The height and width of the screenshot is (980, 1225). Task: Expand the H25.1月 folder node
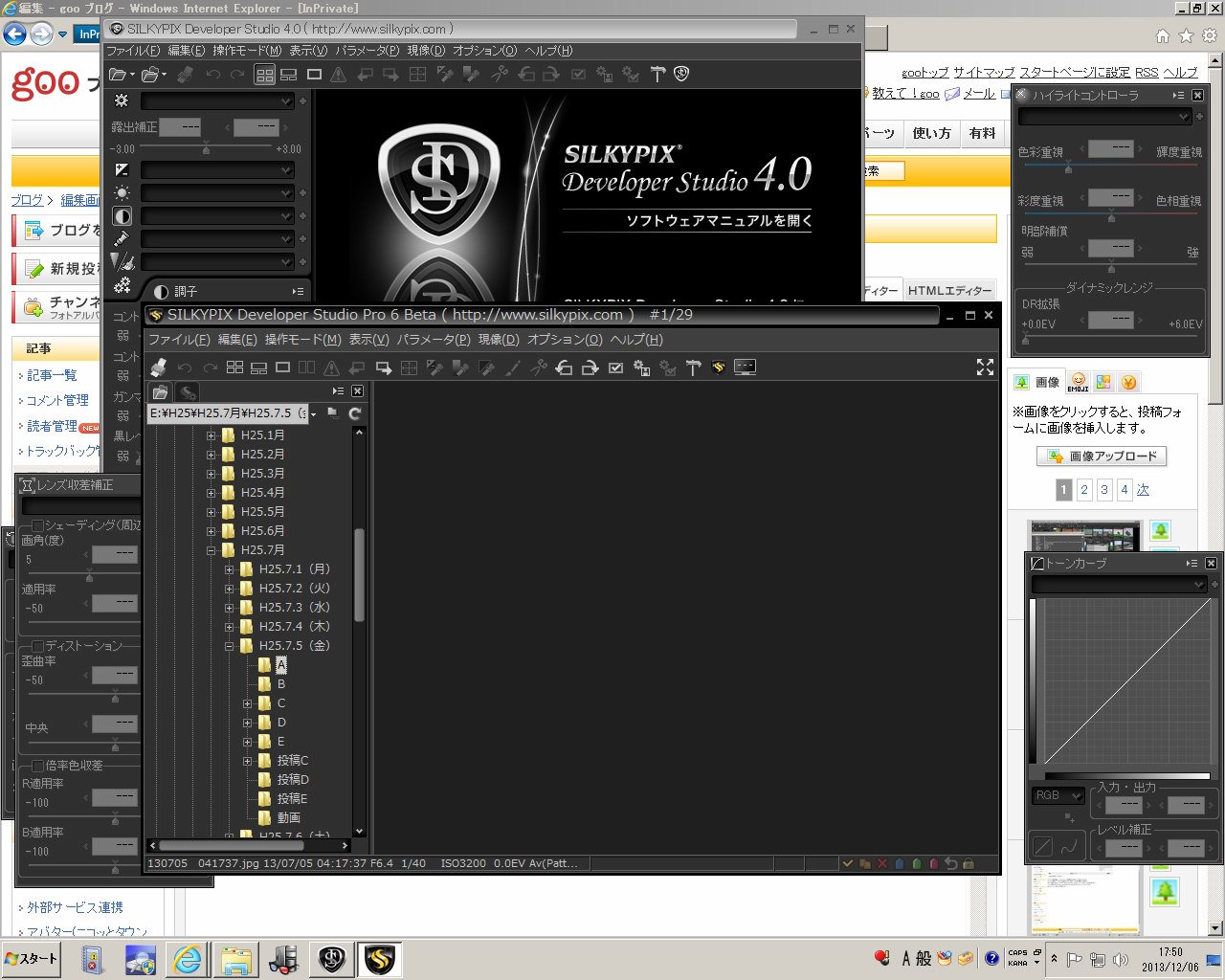coord(211,435)
